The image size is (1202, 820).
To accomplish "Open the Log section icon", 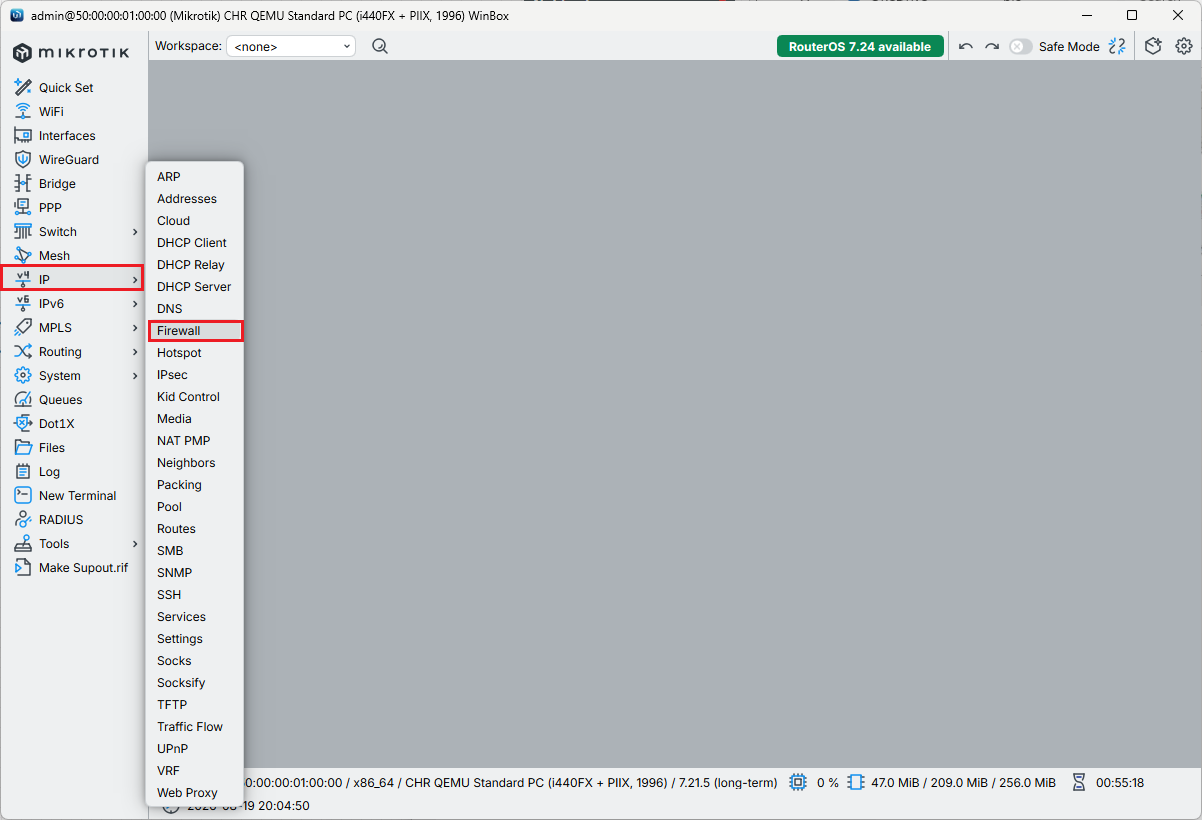I will (23, 471).
